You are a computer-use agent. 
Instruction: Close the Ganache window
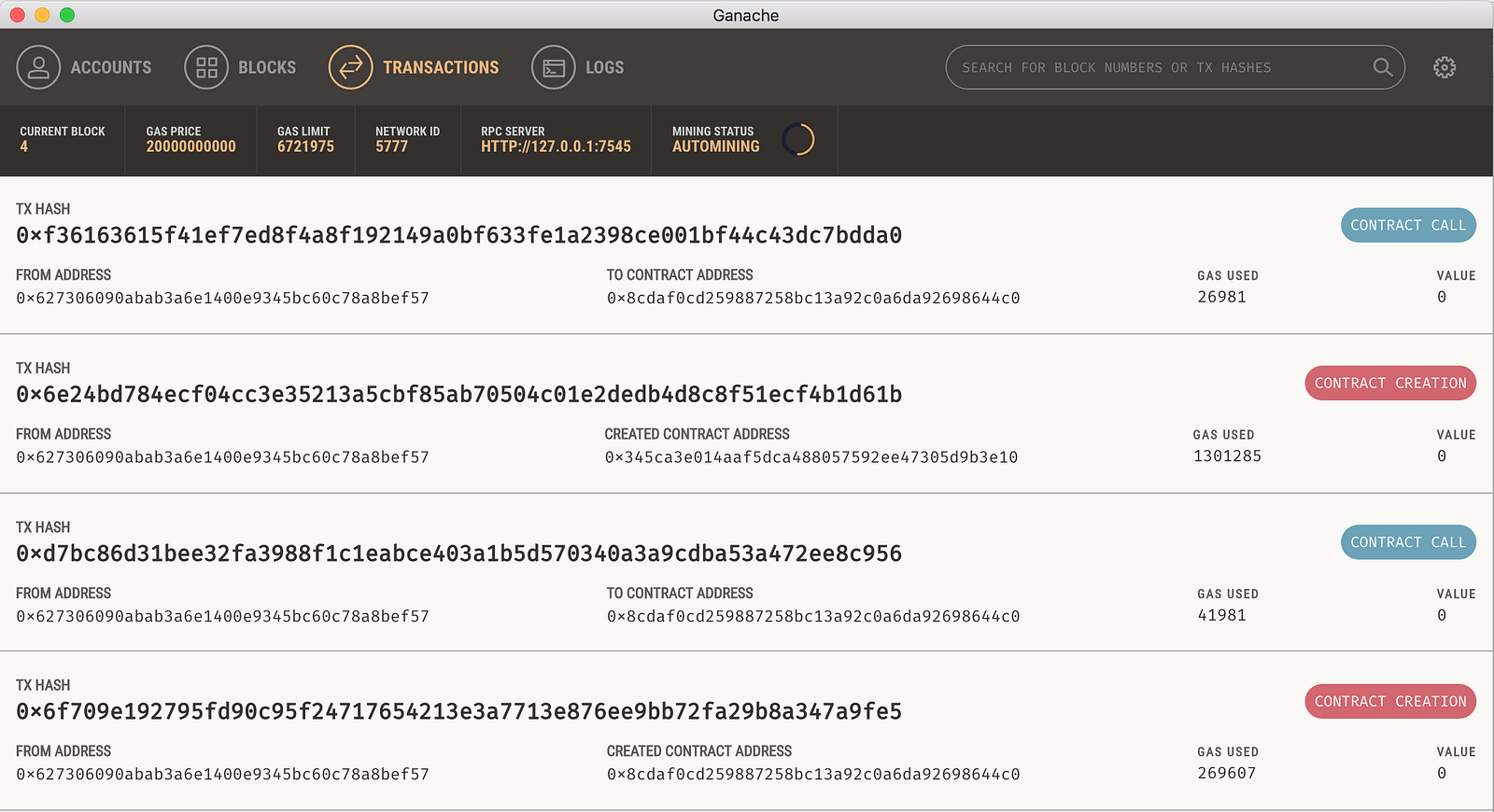tap(17, 15)
